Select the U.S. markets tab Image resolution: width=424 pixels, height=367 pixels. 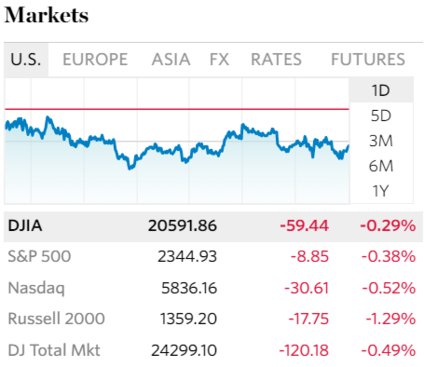(26, 60)
